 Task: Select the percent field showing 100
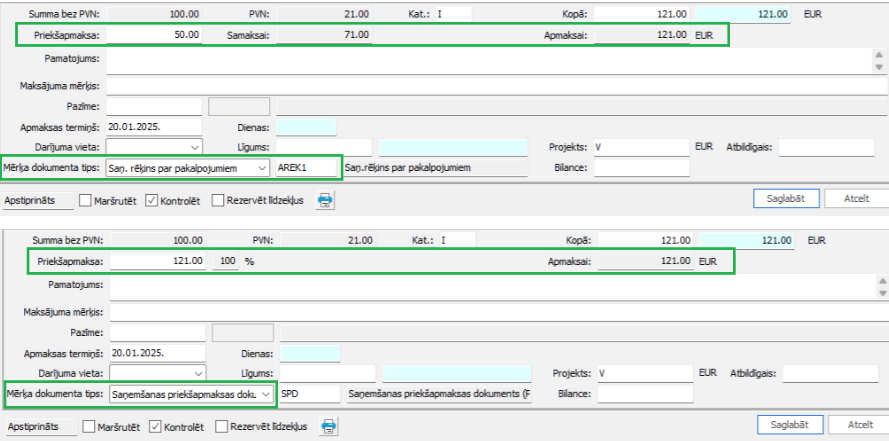click(226, 260)
